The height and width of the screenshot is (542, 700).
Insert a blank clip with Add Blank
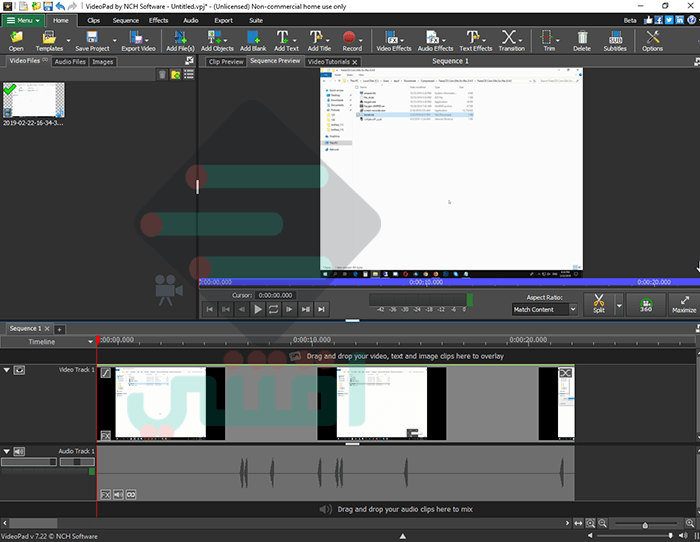(x=253, y=41)
